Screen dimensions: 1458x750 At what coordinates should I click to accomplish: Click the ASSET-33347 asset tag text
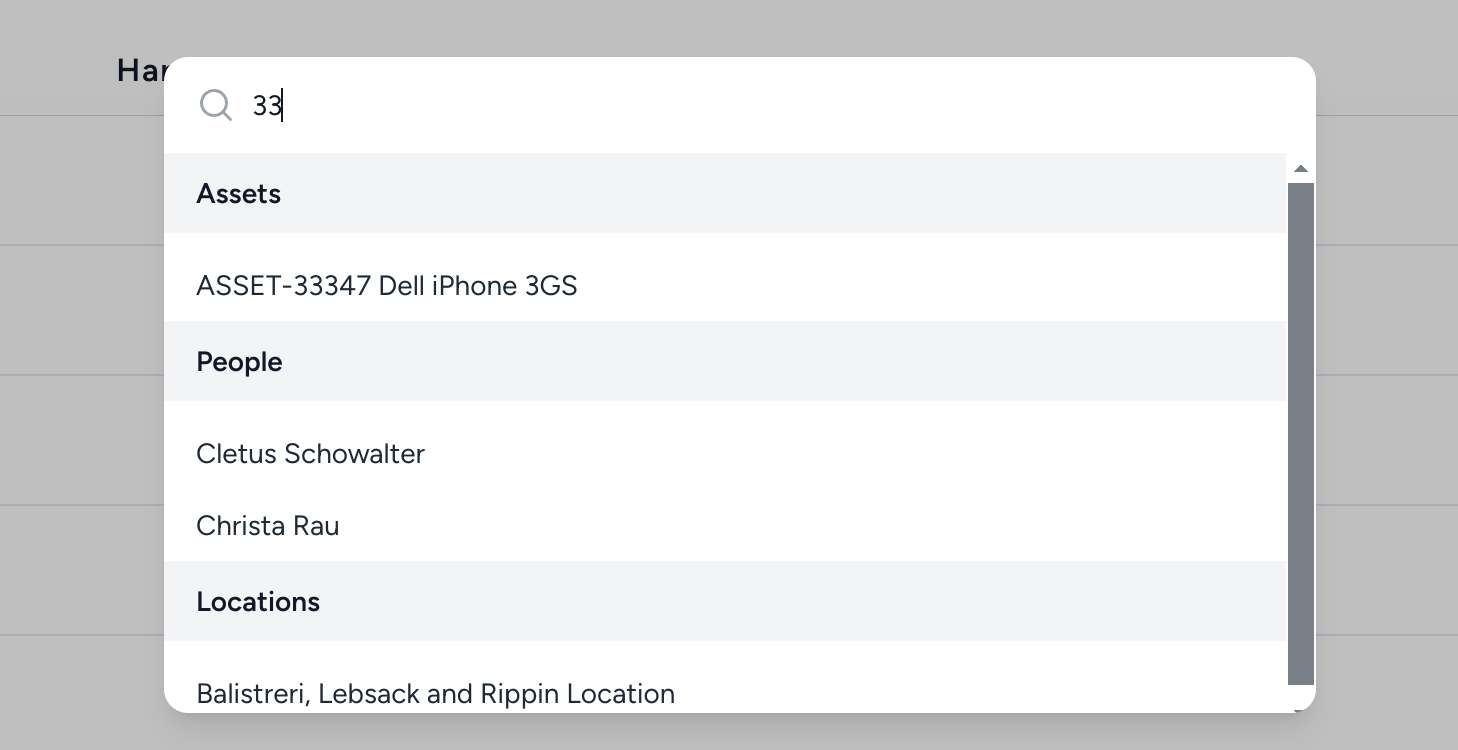click(x=283, y=286)
